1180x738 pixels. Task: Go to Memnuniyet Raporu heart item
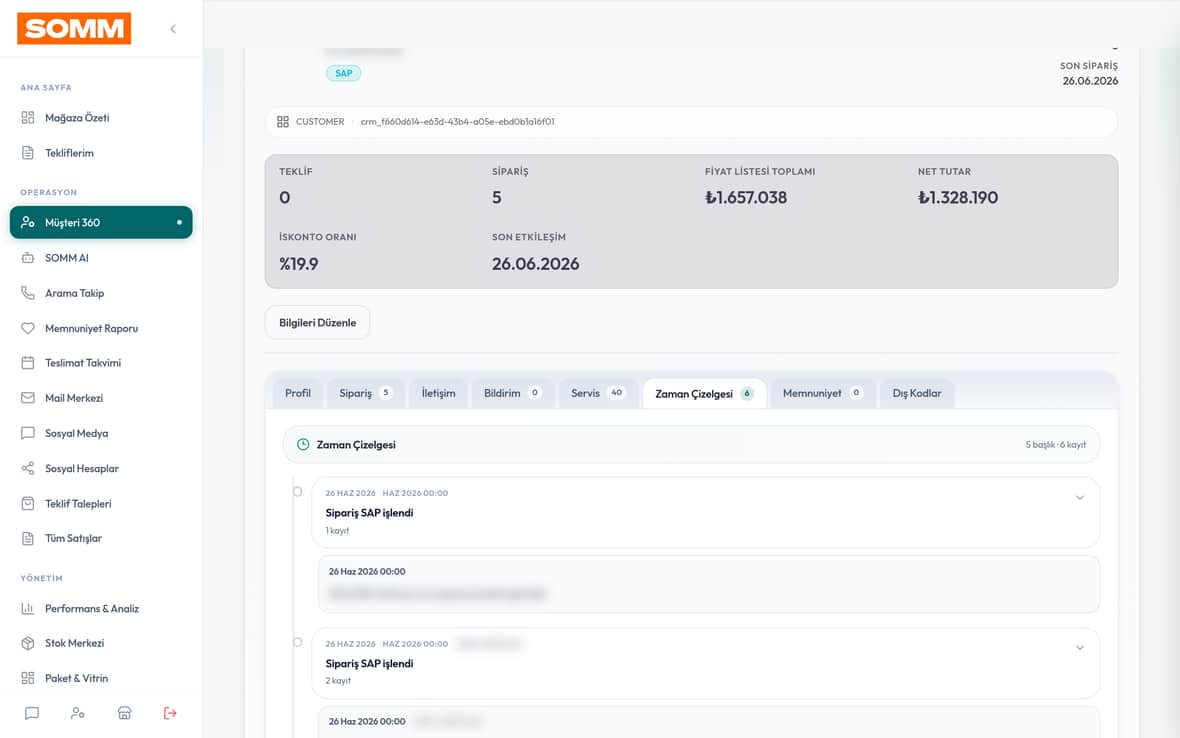[x=101, y=329]
